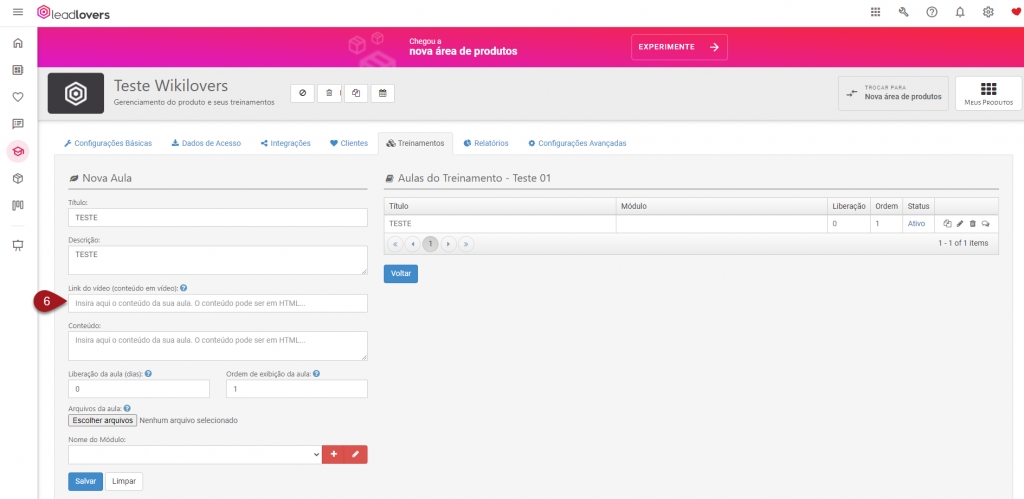Image resolution: width=1024 pixels, height=499 pixels.
Task: Click the pencil edit icon in the TESTE row
Action: (960, 224)
